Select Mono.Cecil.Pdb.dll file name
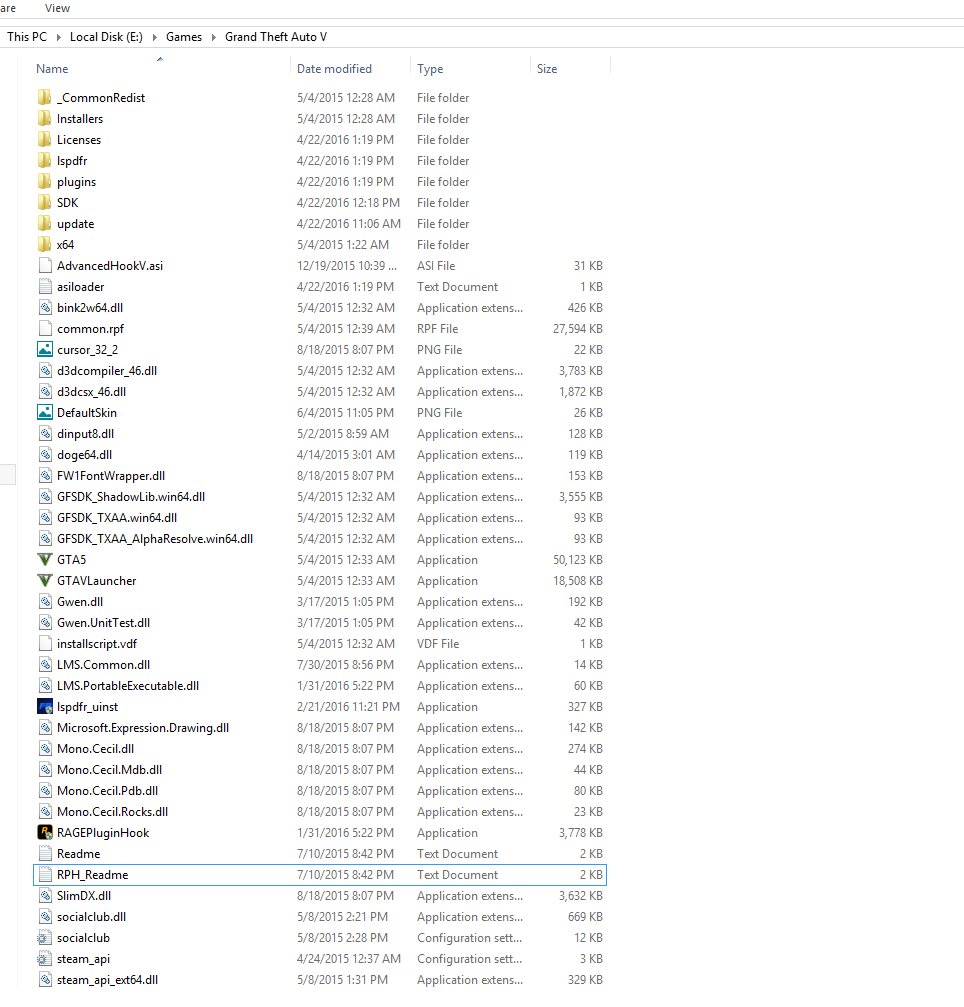The image size is (964, 1007). coord(107,791)
